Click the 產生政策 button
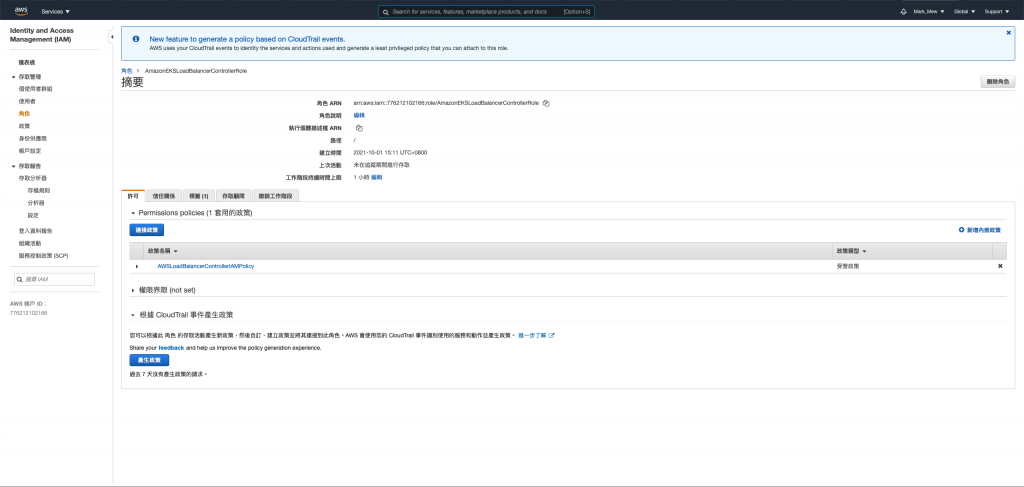 (149, 360)
